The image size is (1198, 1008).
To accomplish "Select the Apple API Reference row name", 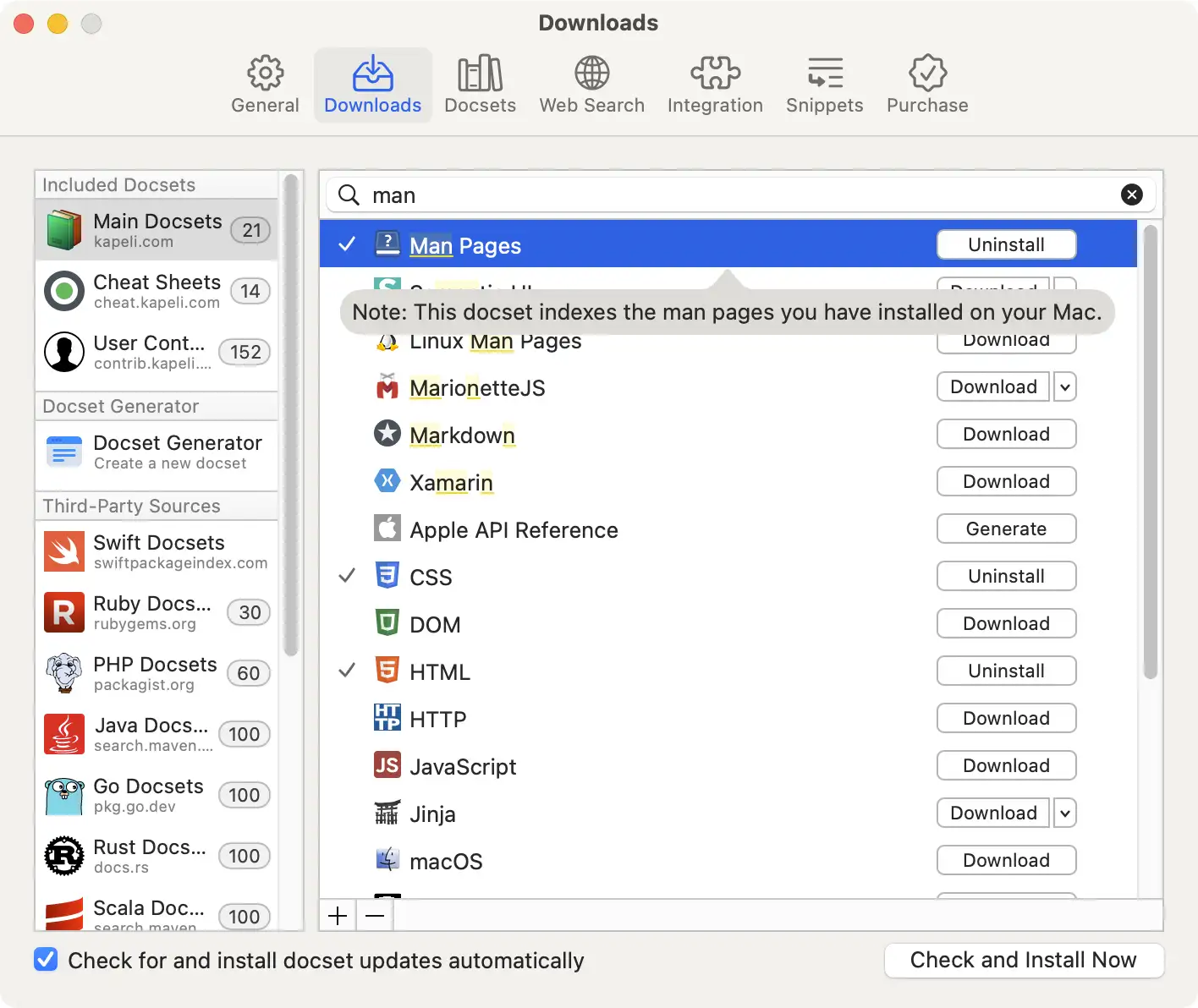I will tap(514, 529).
